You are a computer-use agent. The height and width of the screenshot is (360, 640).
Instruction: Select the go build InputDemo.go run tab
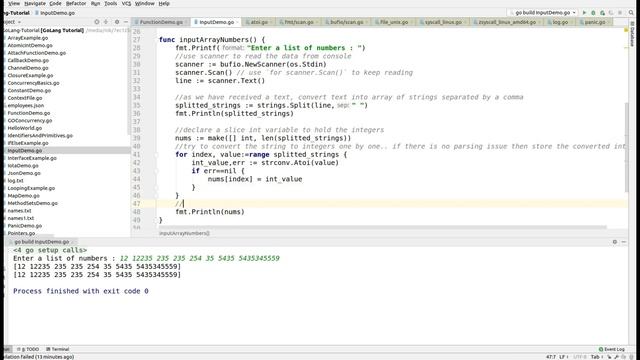point(41,242)
